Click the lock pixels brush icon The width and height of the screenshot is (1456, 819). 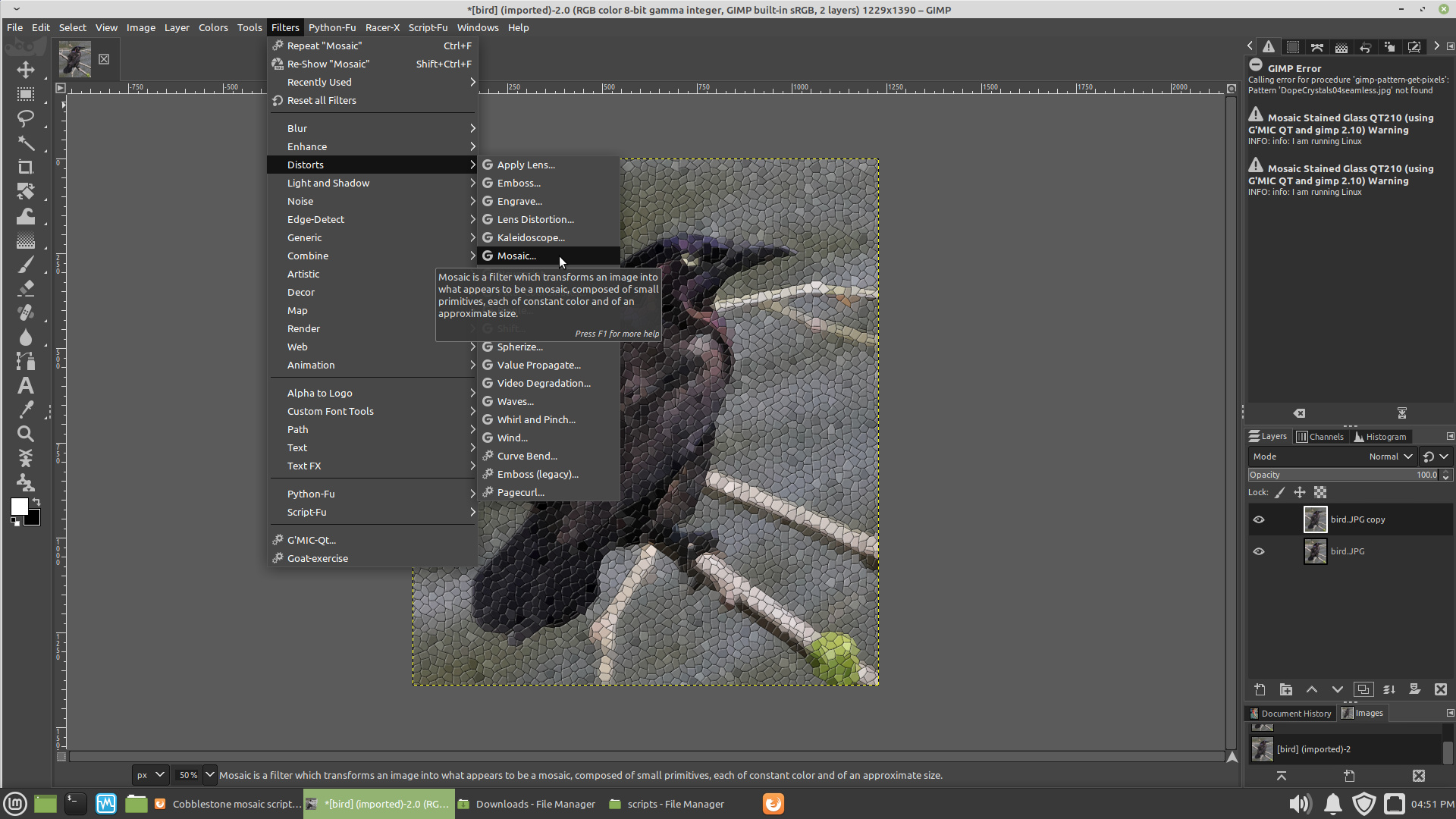click(x=1280, y=493)
